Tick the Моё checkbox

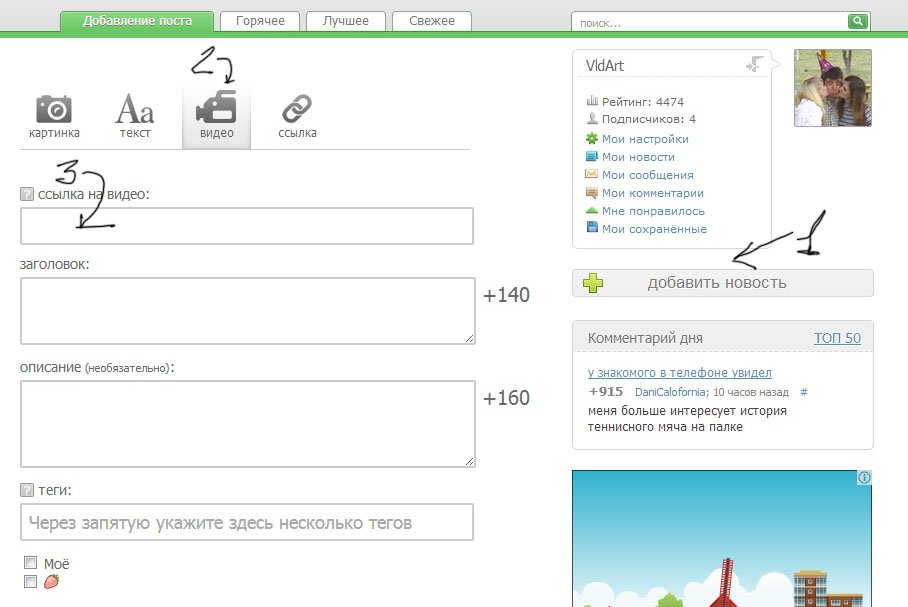pyautogui.click(x=31, y=562)
